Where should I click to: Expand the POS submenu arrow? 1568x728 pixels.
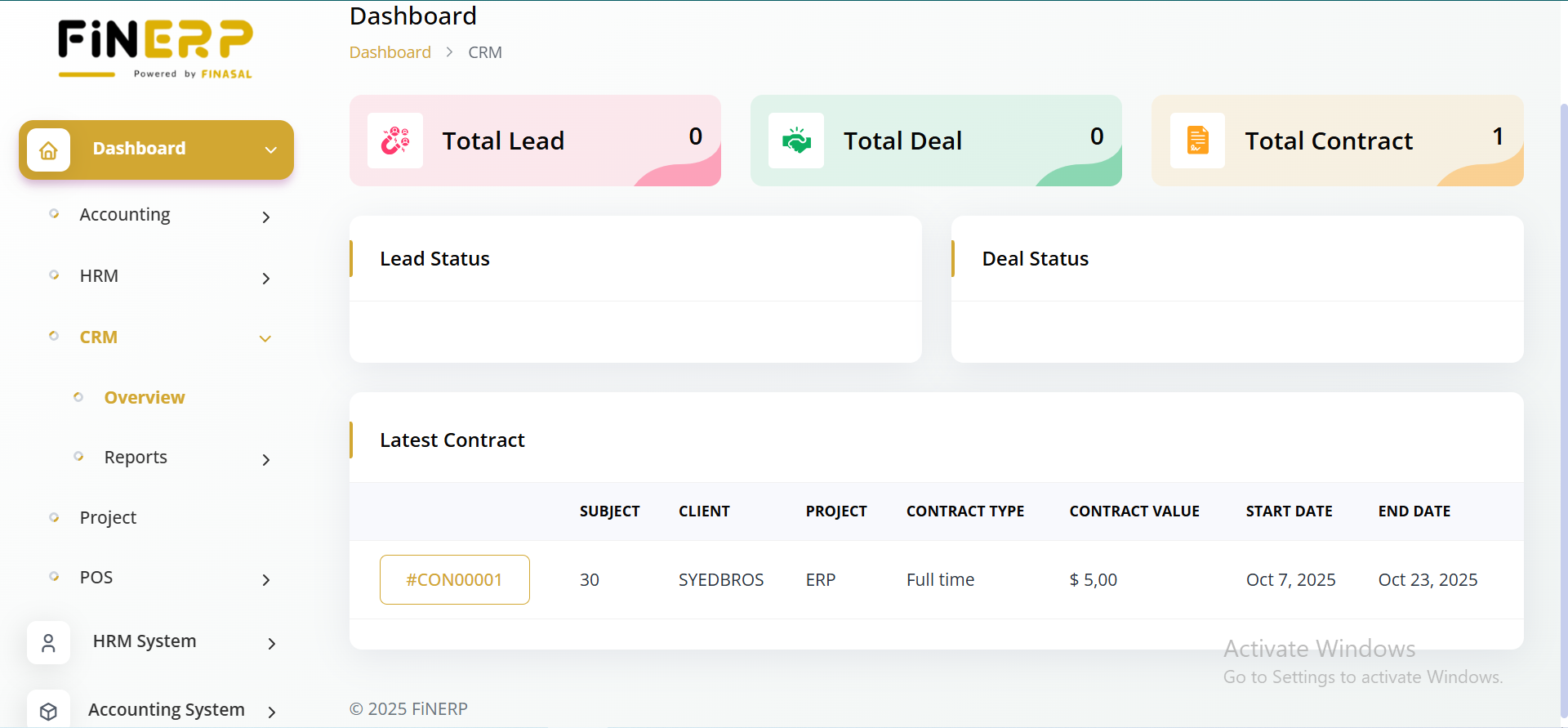(x=265, y=580)
